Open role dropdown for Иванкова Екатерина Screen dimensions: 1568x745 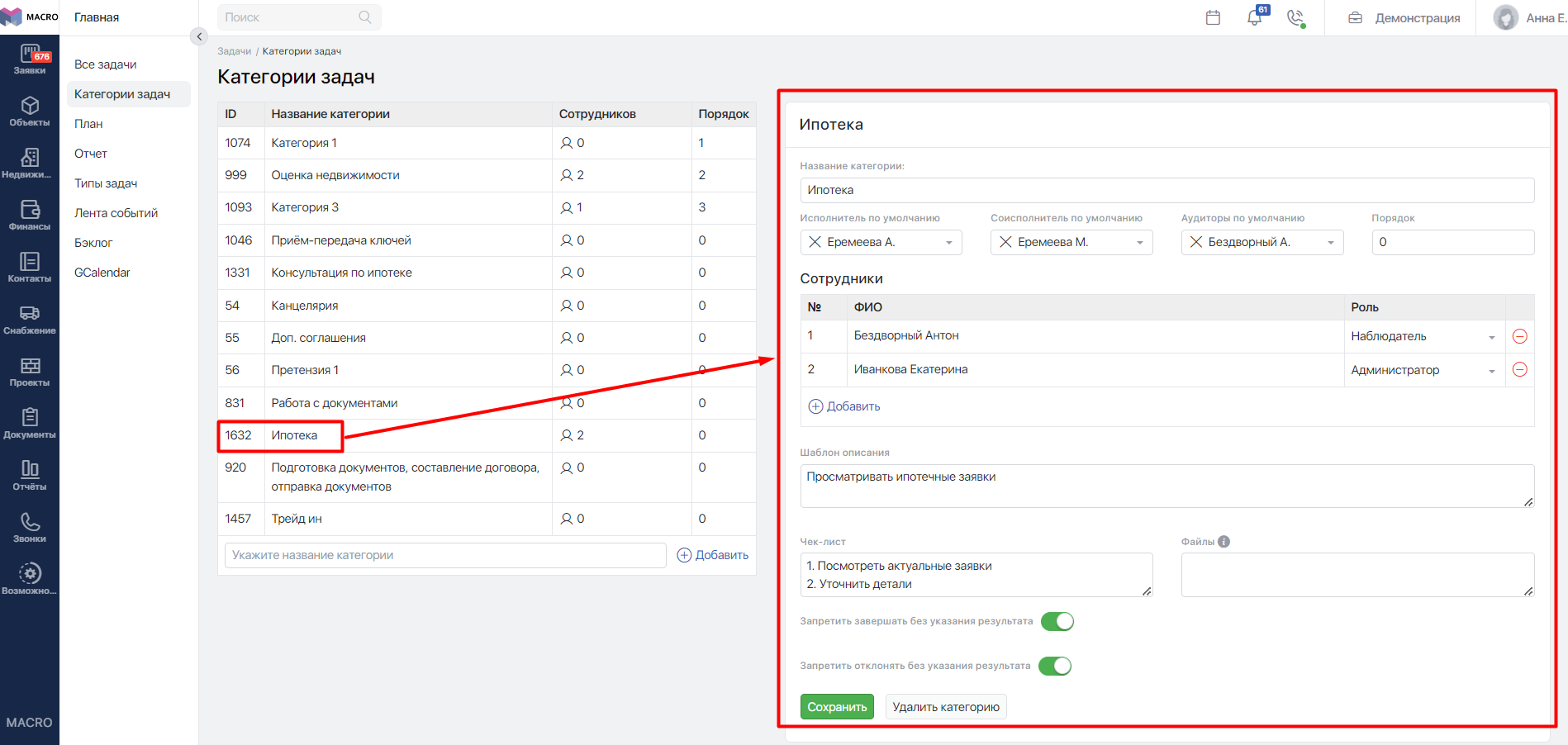1491,371
